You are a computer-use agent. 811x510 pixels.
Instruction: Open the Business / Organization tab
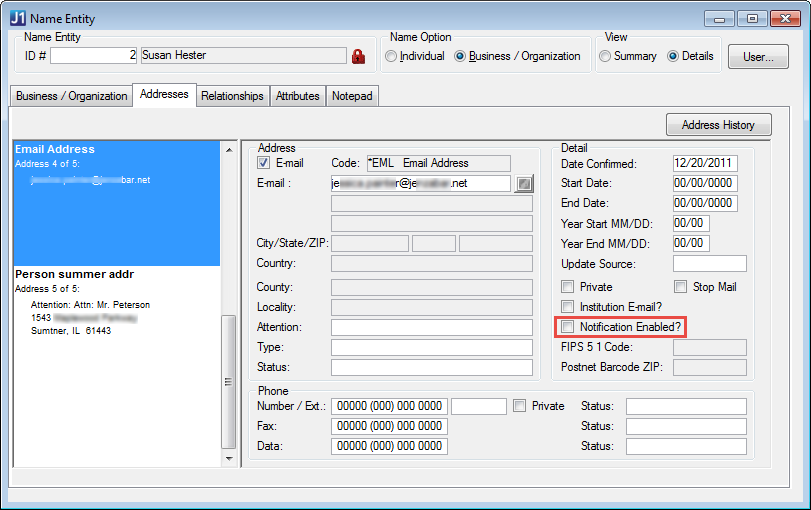tap(70, 96)
